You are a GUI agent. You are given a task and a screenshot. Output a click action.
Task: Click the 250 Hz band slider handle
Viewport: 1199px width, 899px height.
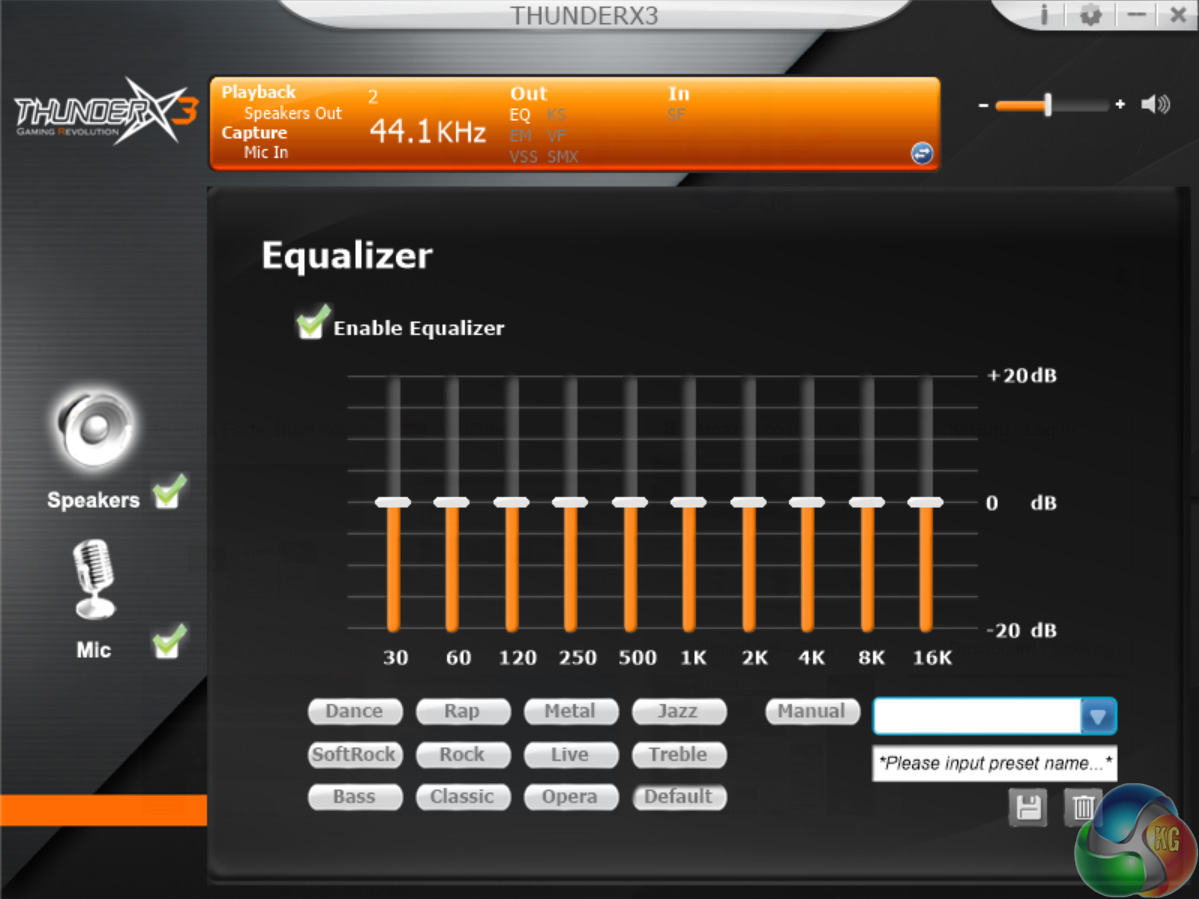pyautogui.click(x=570, y=502)
